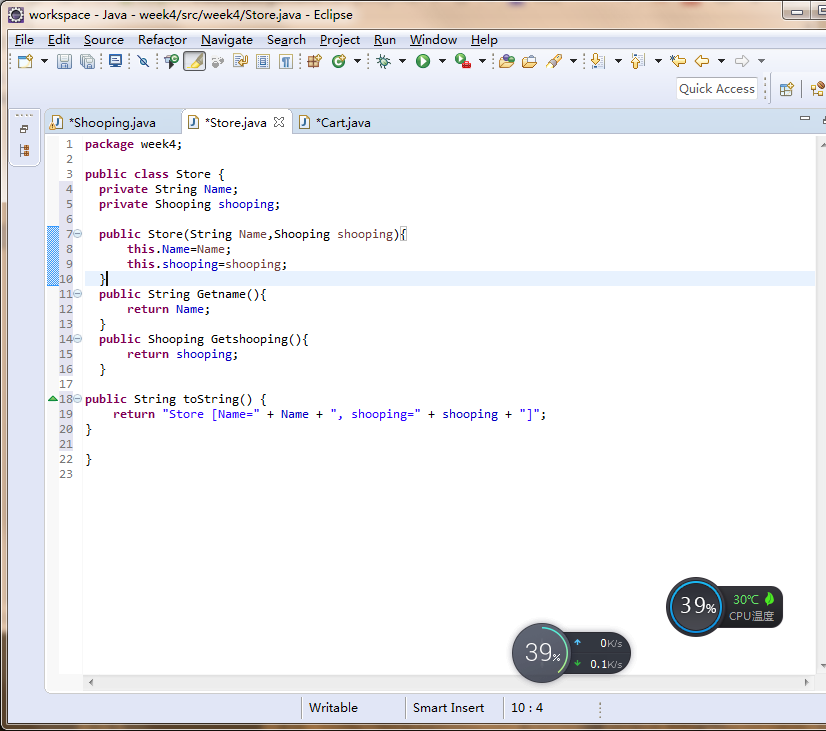Close the *Store.java editor tab
The height and width of the screenshot is (731, 826).
(279, 122)
